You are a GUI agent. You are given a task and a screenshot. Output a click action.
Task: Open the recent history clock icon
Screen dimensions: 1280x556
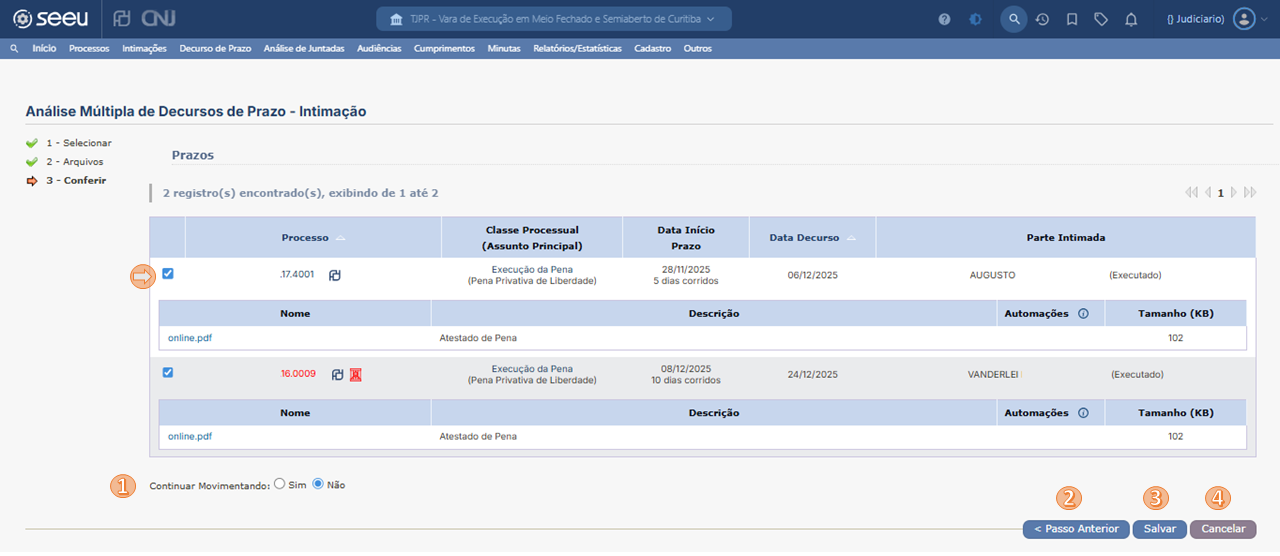click(x=1042, y=19)
